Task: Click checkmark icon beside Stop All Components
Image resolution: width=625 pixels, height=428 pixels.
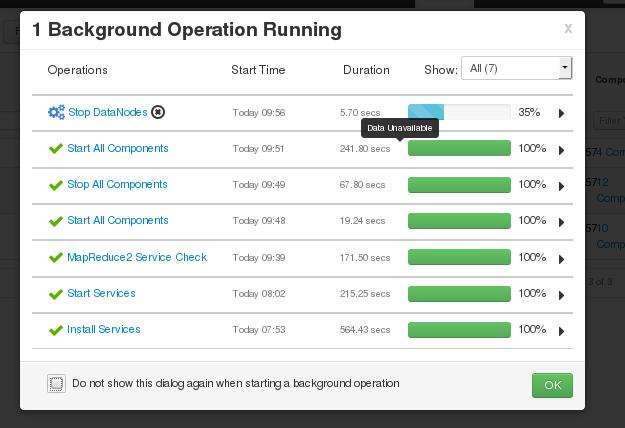Action: pyautogui.click(x=56, y=185)
